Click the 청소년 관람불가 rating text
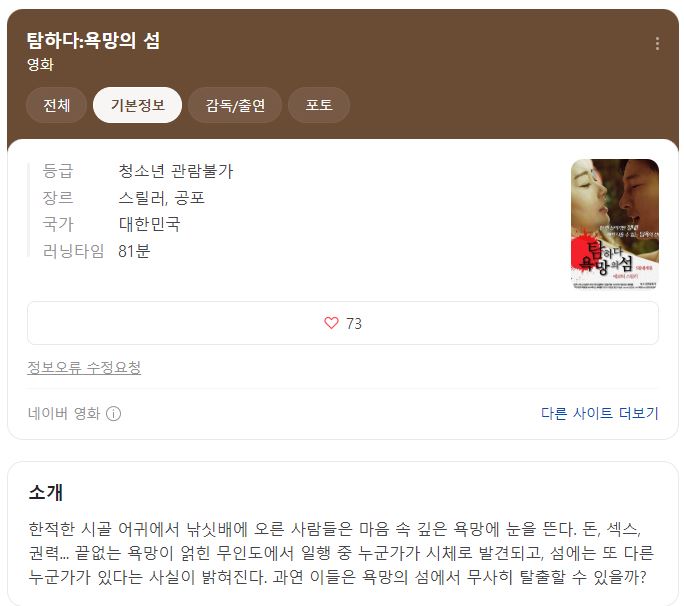This screenshot has width=684, height=606. (176, 171)
